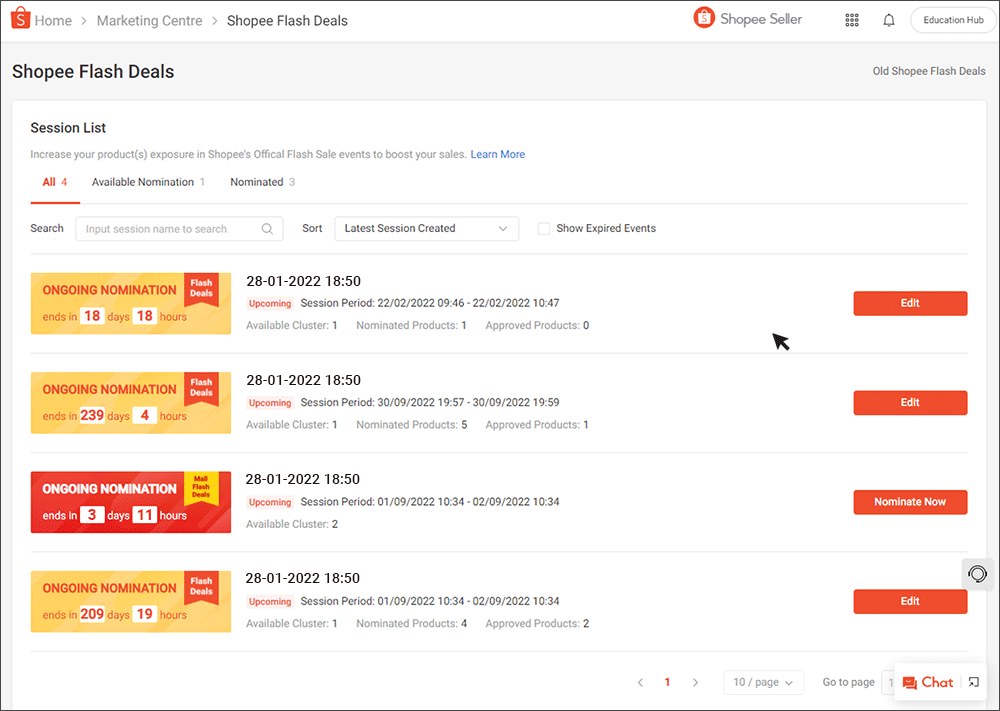Click the floating help bubble icon

(x=977, y=574)
